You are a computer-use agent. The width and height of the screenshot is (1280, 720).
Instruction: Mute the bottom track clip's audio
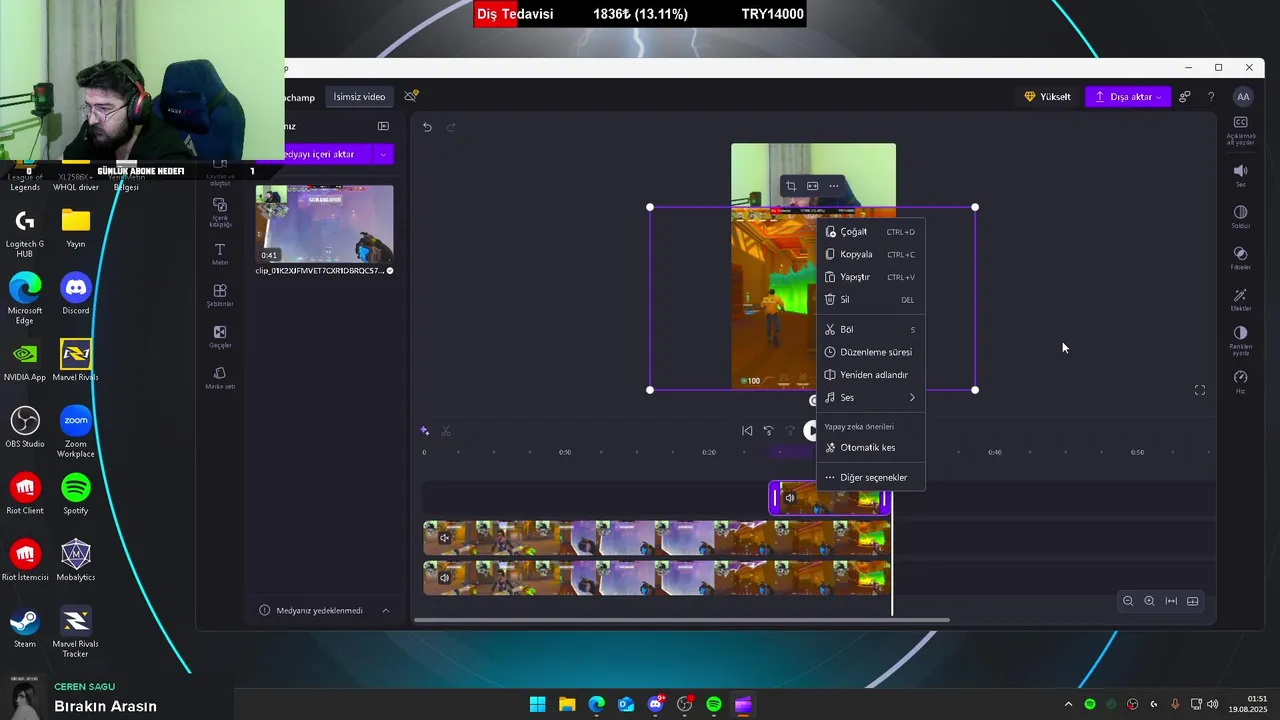(445, 577)
